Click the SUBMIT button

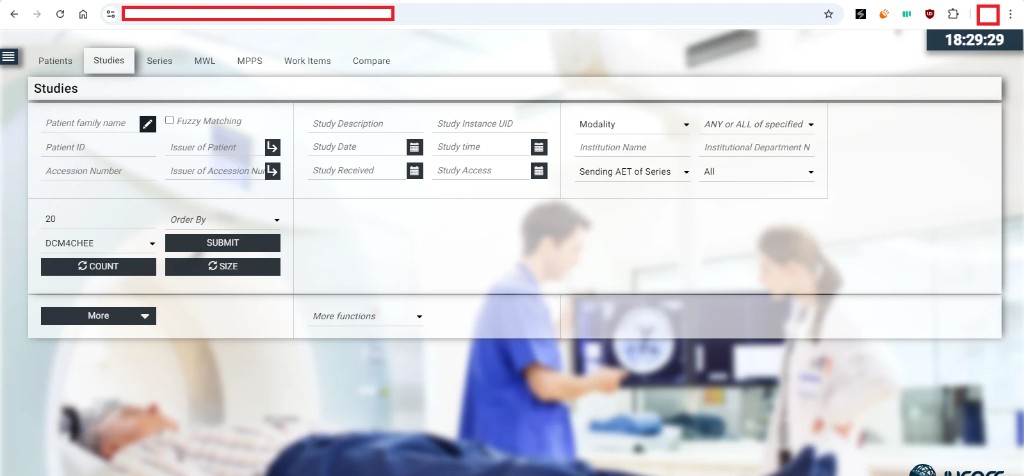[223, 243]
